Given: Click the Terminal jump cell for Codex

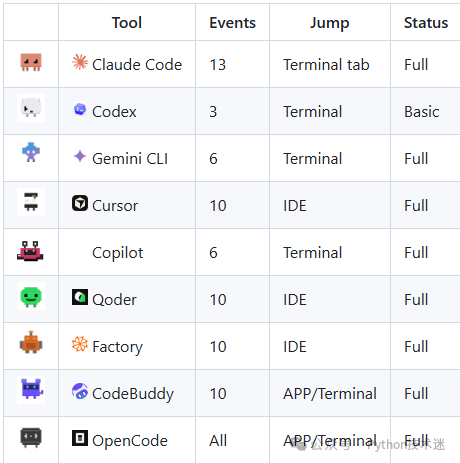Looking at the screenshot, I should tap(313, 112).
